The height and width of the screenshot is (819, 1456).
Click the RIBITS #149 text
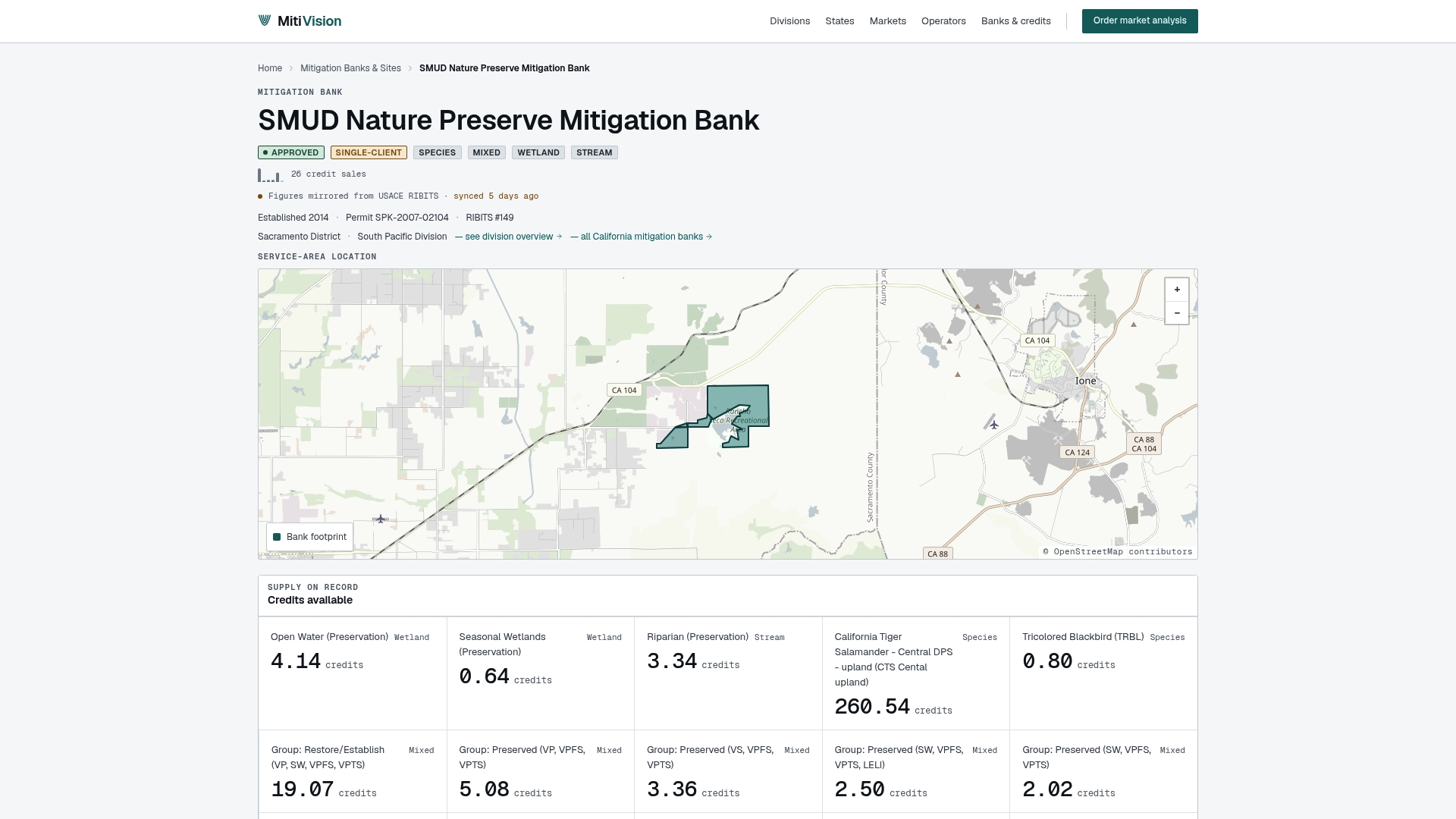click(490, 218)
